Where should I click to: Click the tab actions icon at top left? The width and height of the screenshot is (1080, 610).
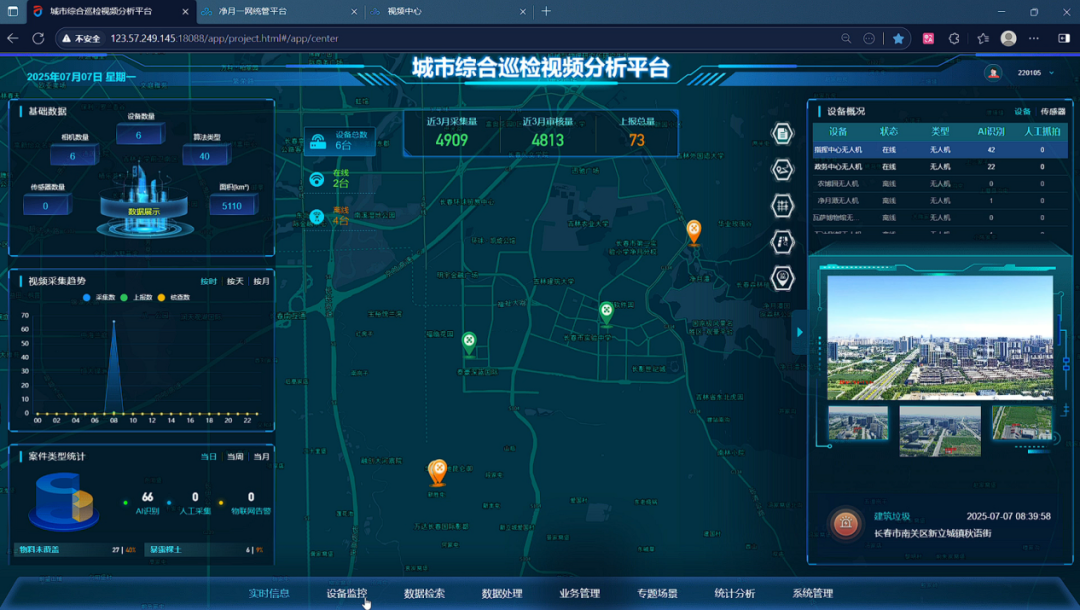pyautogui.click(x=12, y=11)
